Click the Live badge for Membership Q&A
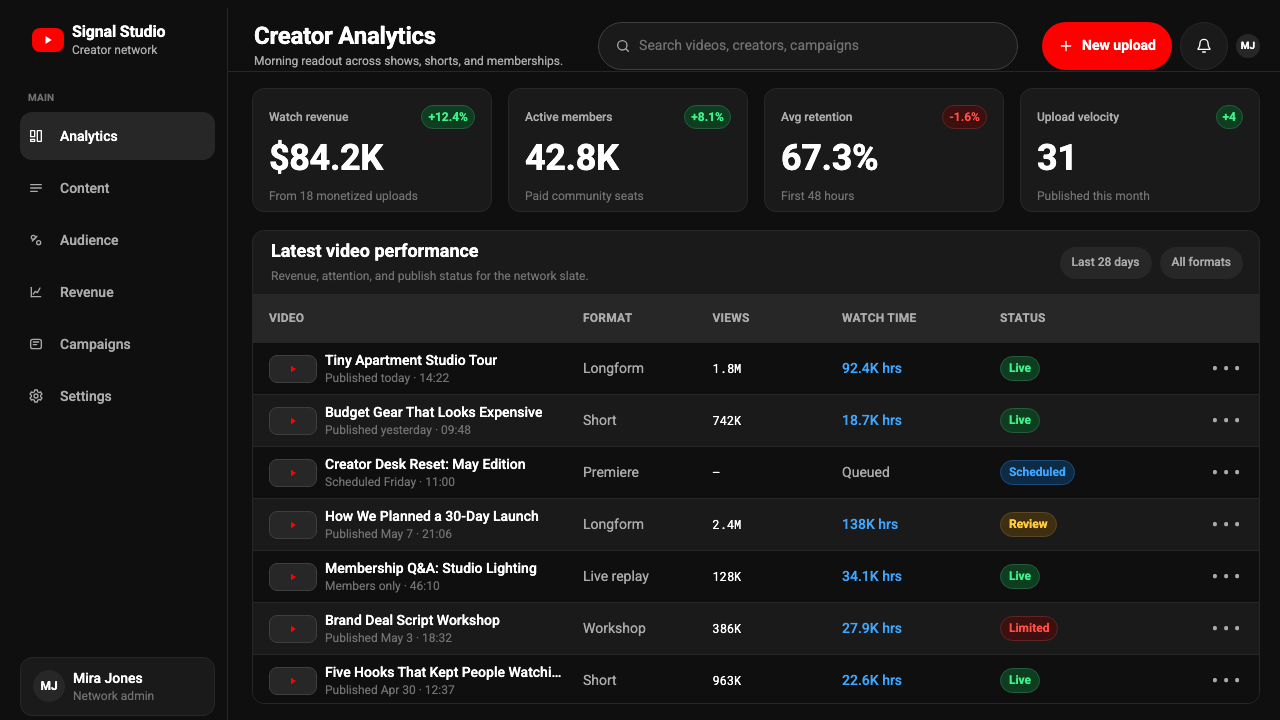 1020,576
